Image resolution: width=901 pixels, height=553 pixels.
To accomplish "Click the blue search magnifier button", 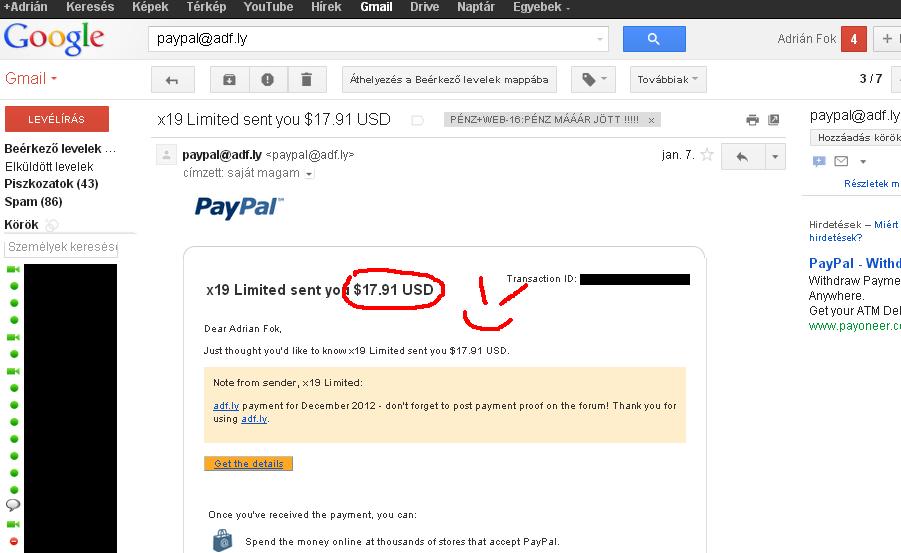I will 654,39.
